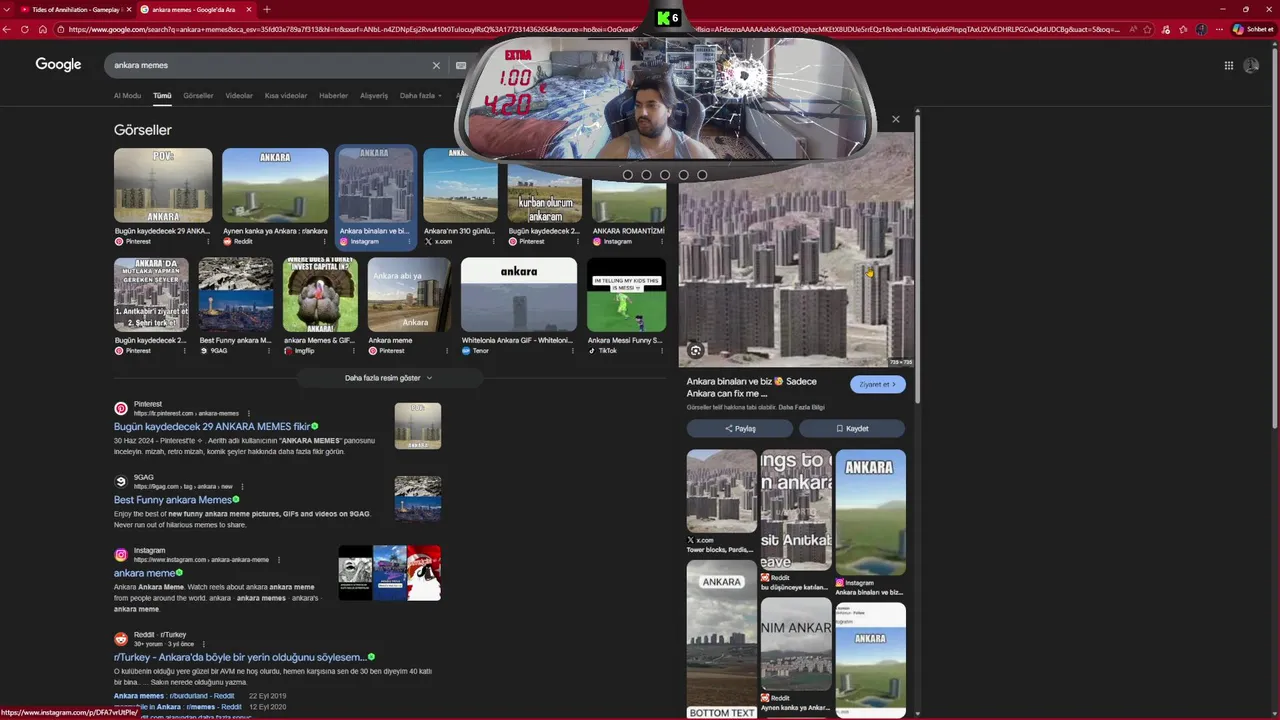The height and width of the screenshot is (720, 1280).
Task: Open more options for the Instagram search result
Action: [279, 560]
